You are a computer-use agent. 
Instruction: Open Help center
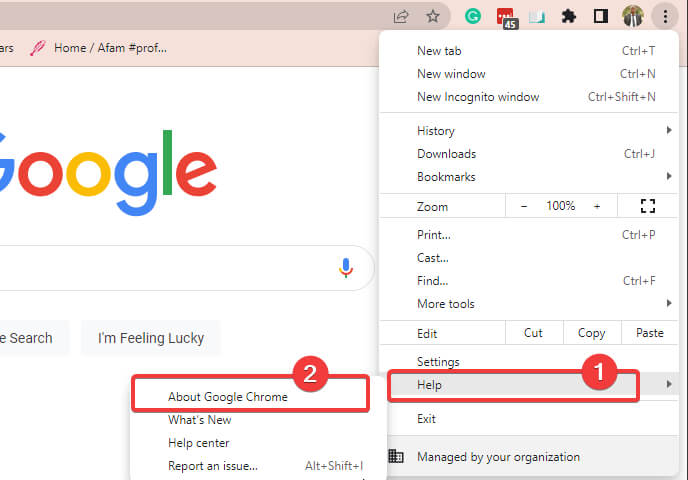point(259,443)
